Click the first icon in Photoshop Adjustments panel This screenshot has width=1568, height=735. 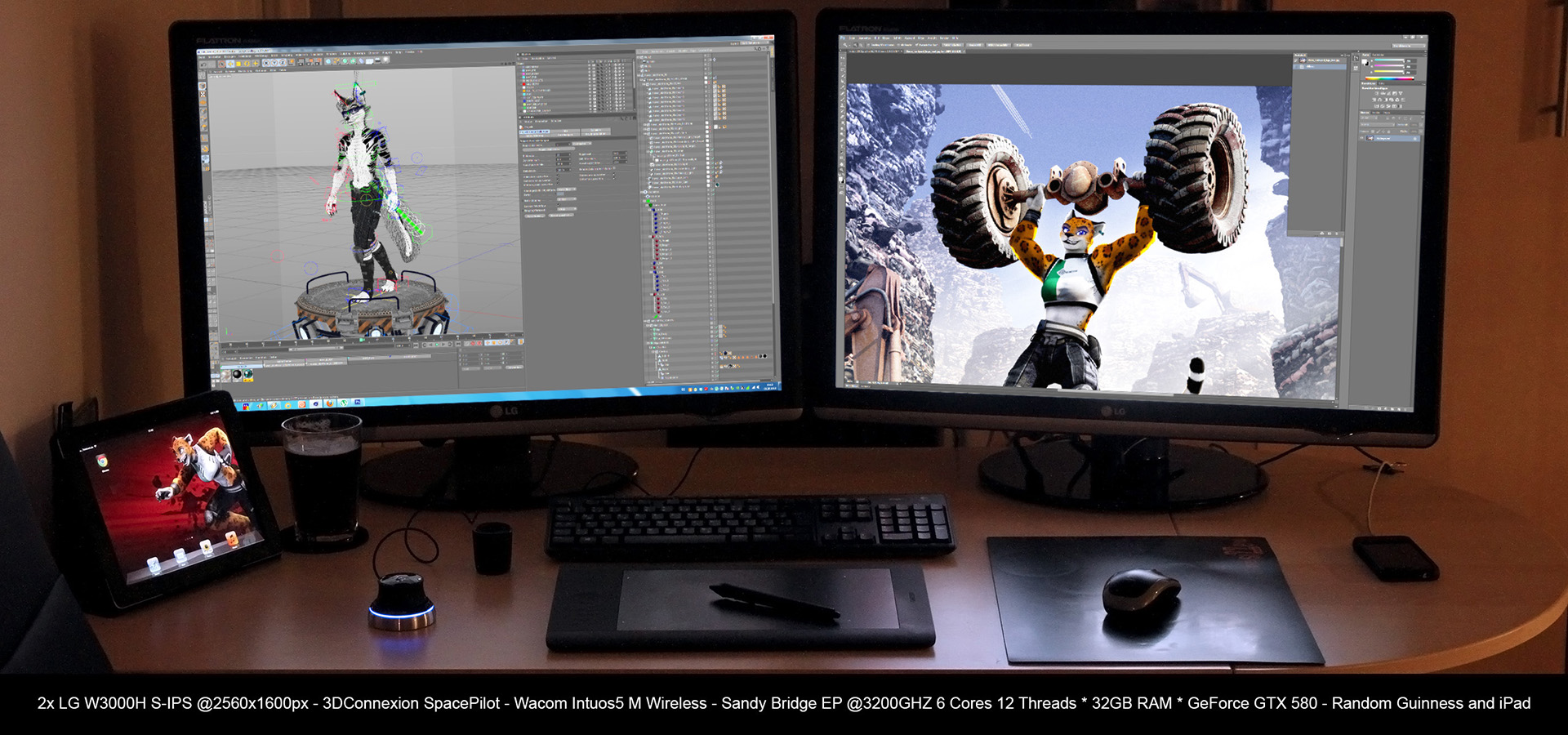pyautogui.click(x=1377, y=93)
